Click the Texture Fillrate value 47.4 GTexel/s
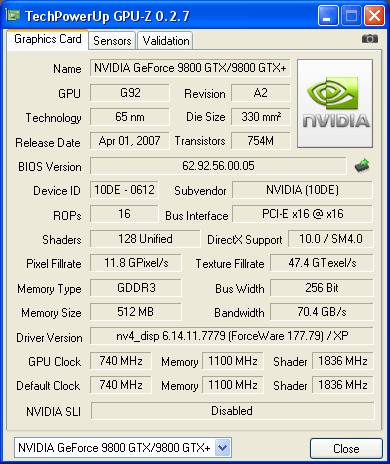 (x=322, y=263)
